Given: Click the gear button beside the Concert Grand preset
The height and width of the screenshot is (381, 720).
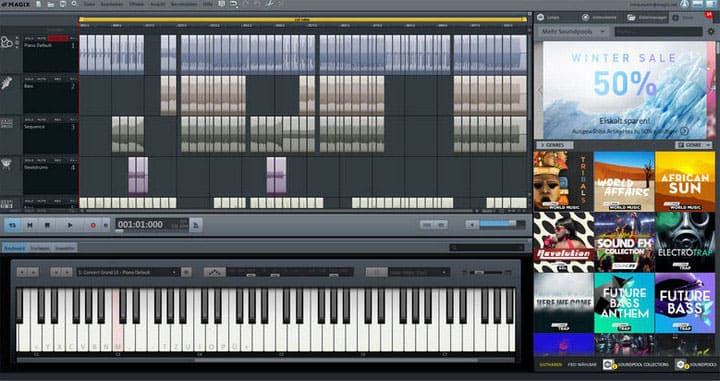Looking at the screenshot, I should click(x=186, y=272).
